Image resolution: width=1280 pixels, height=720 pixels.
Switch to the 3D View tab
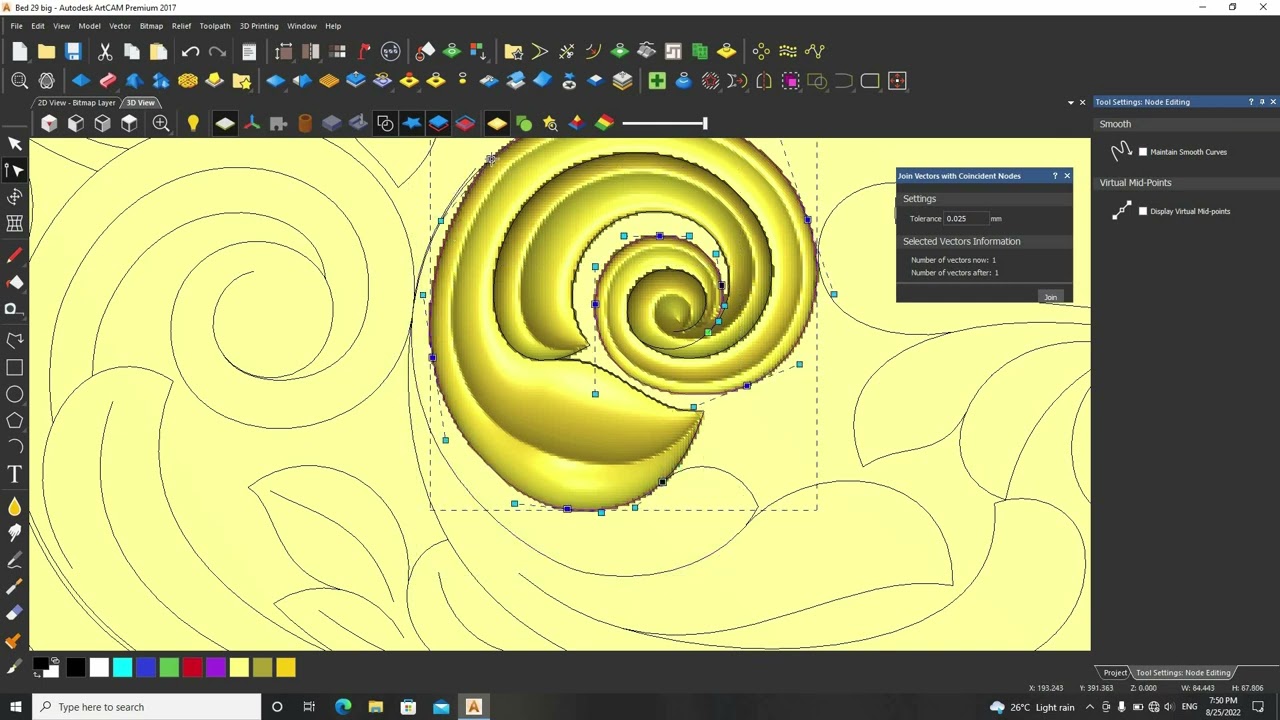140,102
